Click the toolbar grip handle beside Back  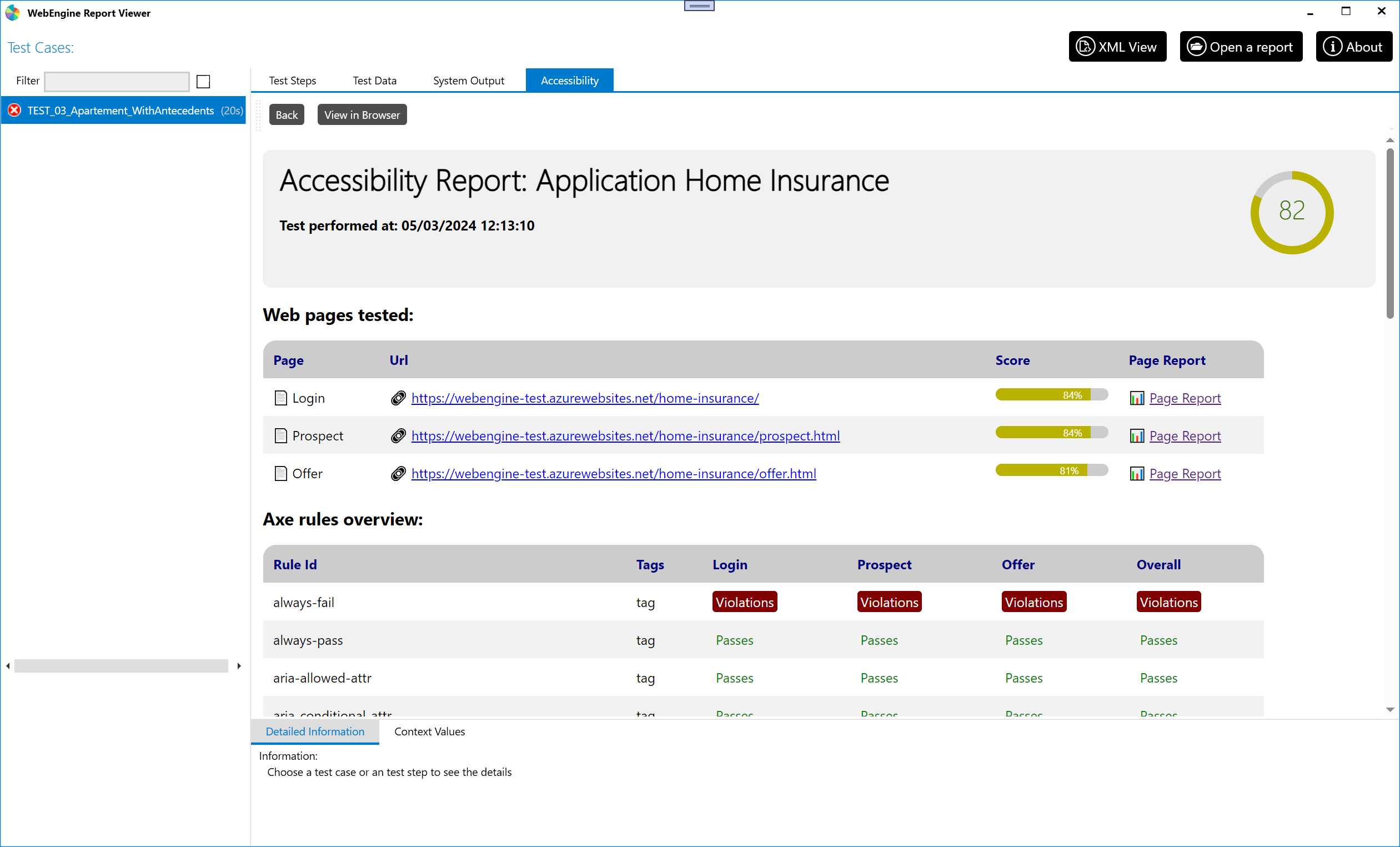[x=259, y=116]
